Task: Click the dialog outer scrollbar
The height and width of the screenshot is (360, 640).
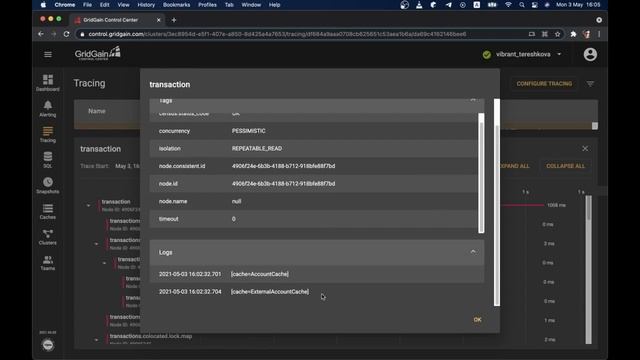Action: click(497, 202)
